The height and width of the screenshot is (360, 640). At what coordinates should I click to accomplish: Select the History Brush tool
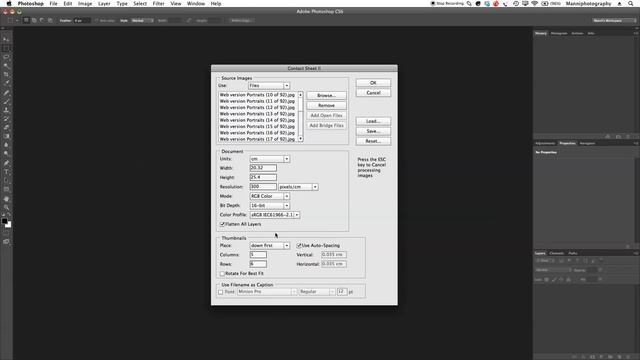pos(6,119)
